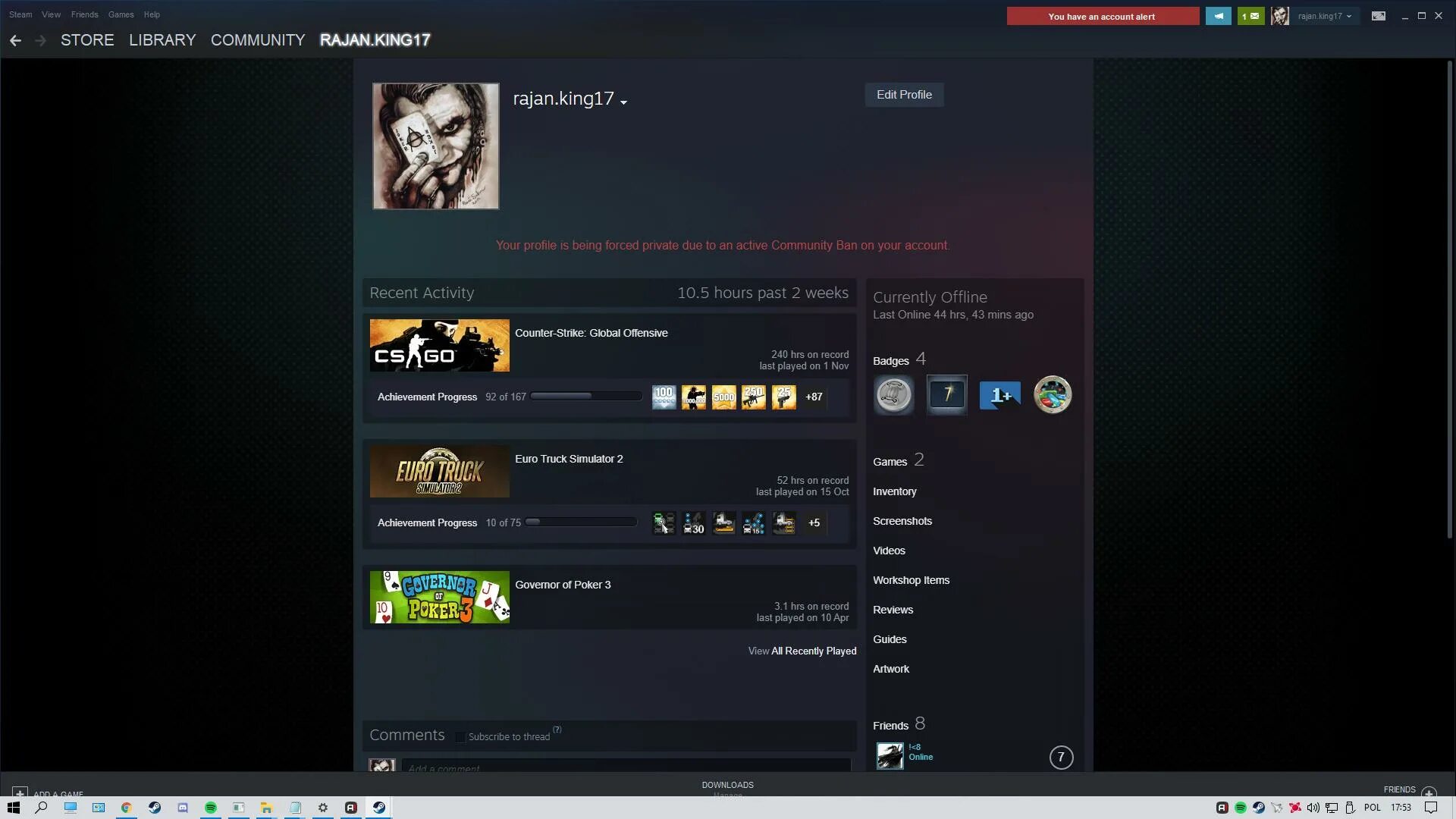The width and height of the screenshot is (1456, 819).
Task: View the CS:GO '250' achievement icon
Action: tap(754, 397)
